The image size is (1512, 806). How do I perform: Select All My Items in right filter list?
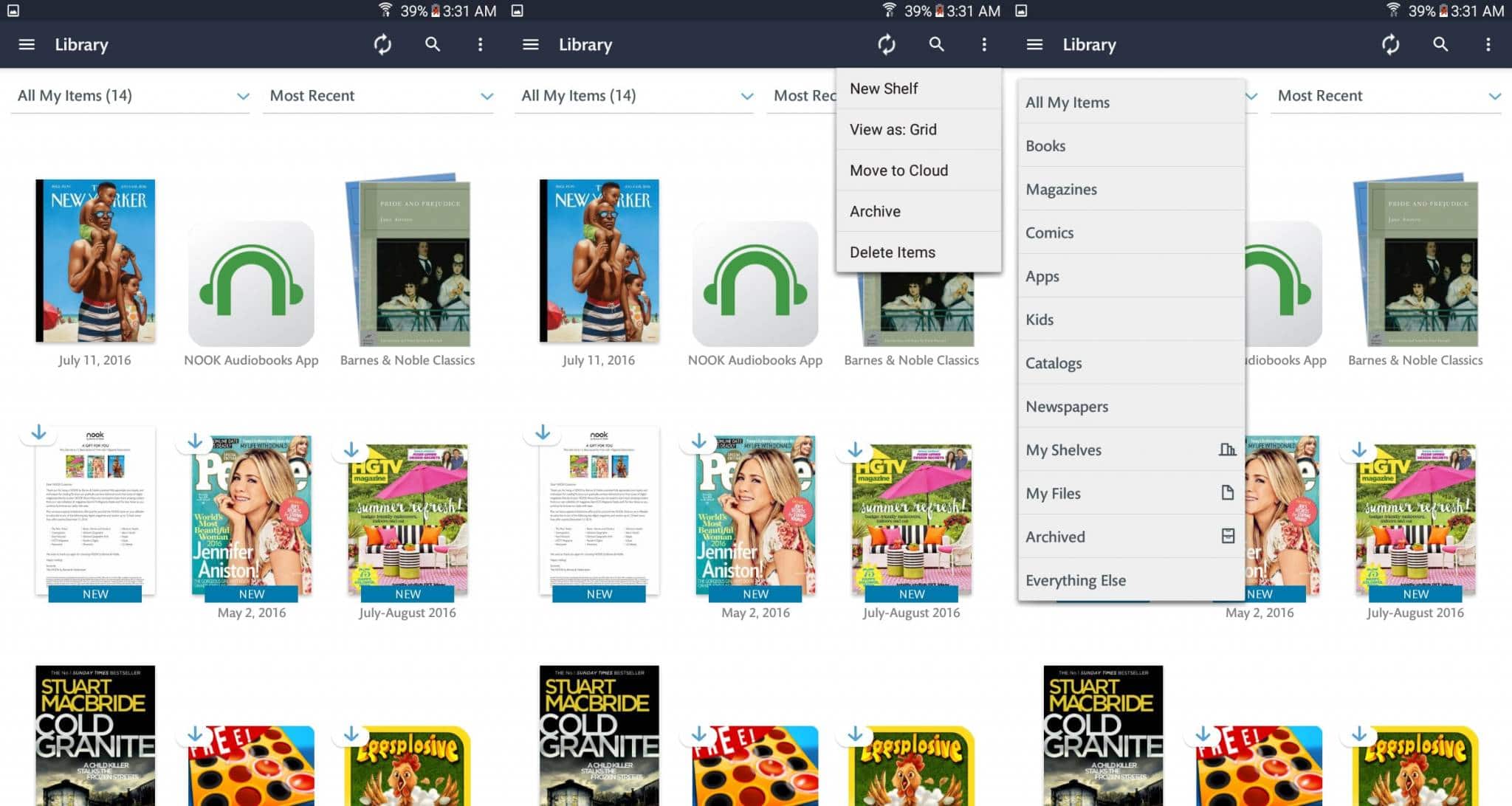tap(1131, 102)
